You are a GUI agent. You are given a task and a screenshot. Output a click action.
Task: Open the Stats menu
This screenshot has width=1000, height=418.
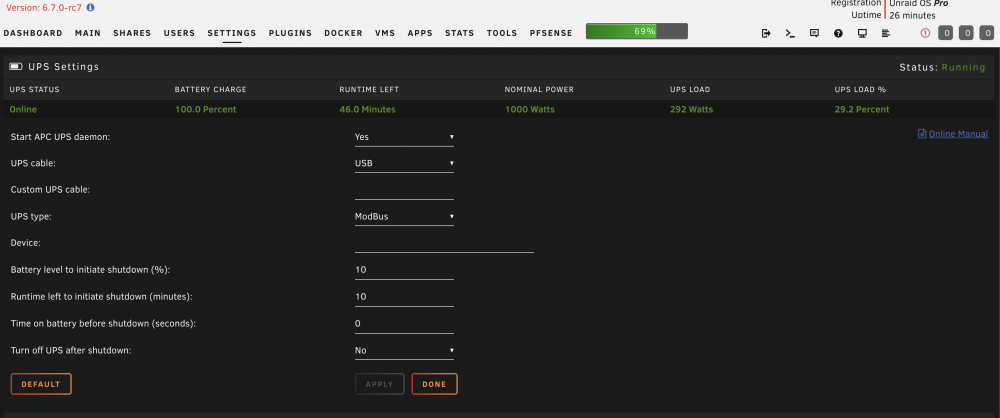(x=460, y=33)
